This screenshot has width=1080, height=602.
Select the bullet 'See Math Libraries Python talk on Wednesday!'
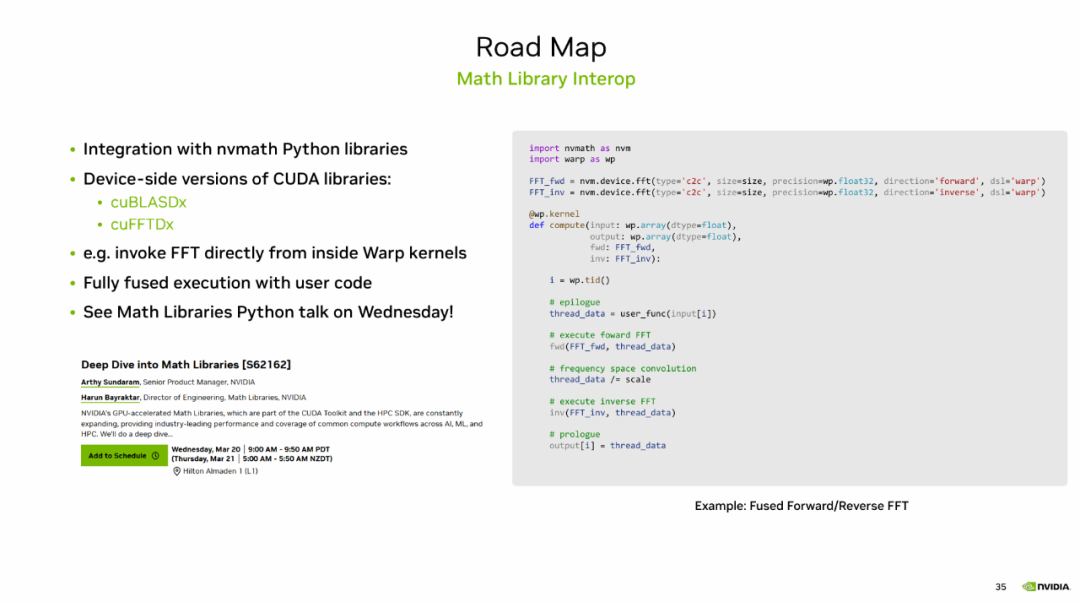click(x=268, y=312)
